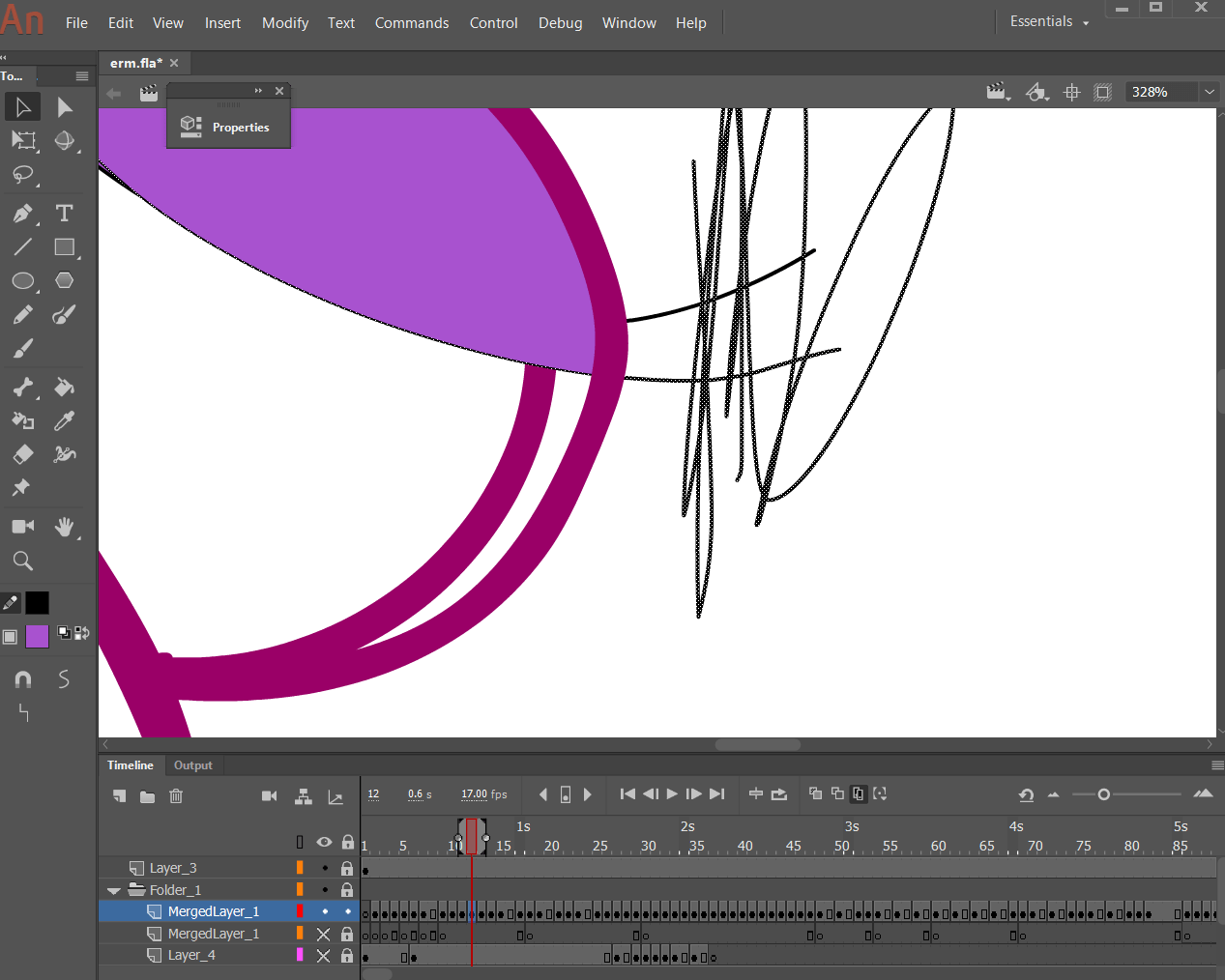
Task: Unlock the selected MergedLayer_1 layer
Action: [347, 910]
